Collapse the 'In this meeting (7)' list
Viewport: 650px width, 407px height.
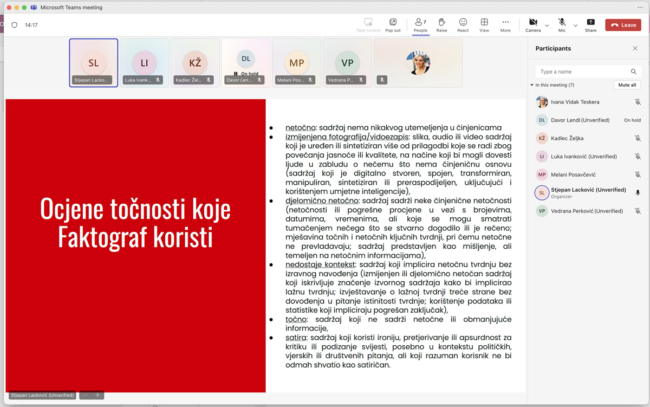pyautogui.click(x=533, y=85)
